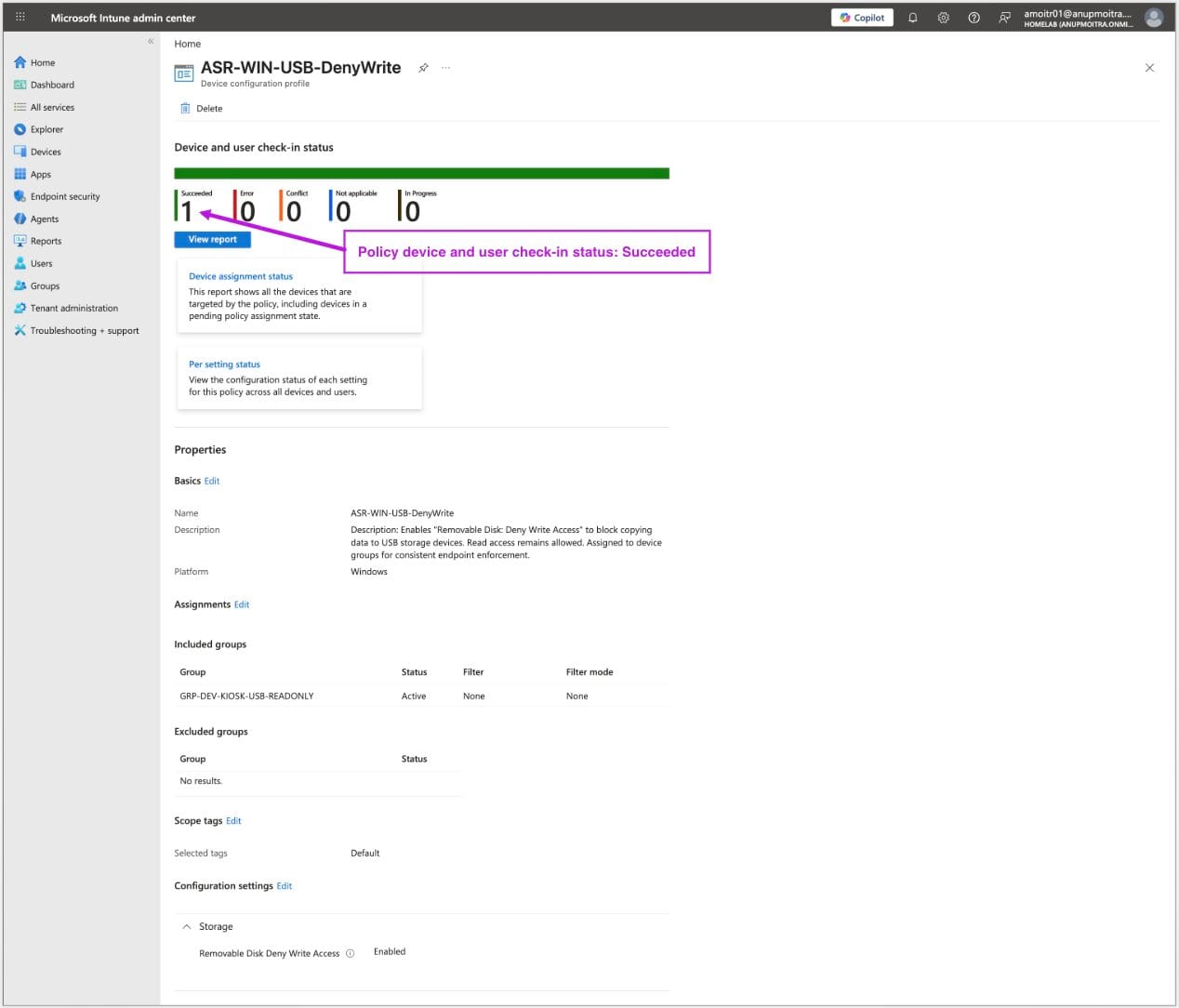The image size is (1179, 1008).
Task: Click the Conflict count value
Action: pos(294,212)
